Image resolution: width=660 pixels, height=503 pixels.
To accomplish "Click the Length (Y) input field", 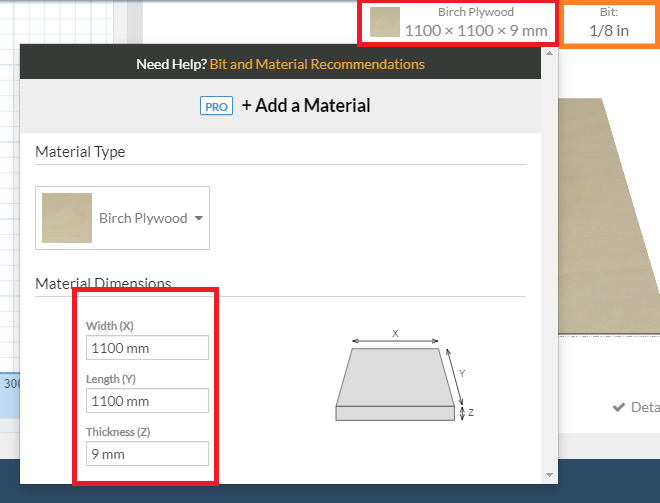I will [x=147, y=401].
